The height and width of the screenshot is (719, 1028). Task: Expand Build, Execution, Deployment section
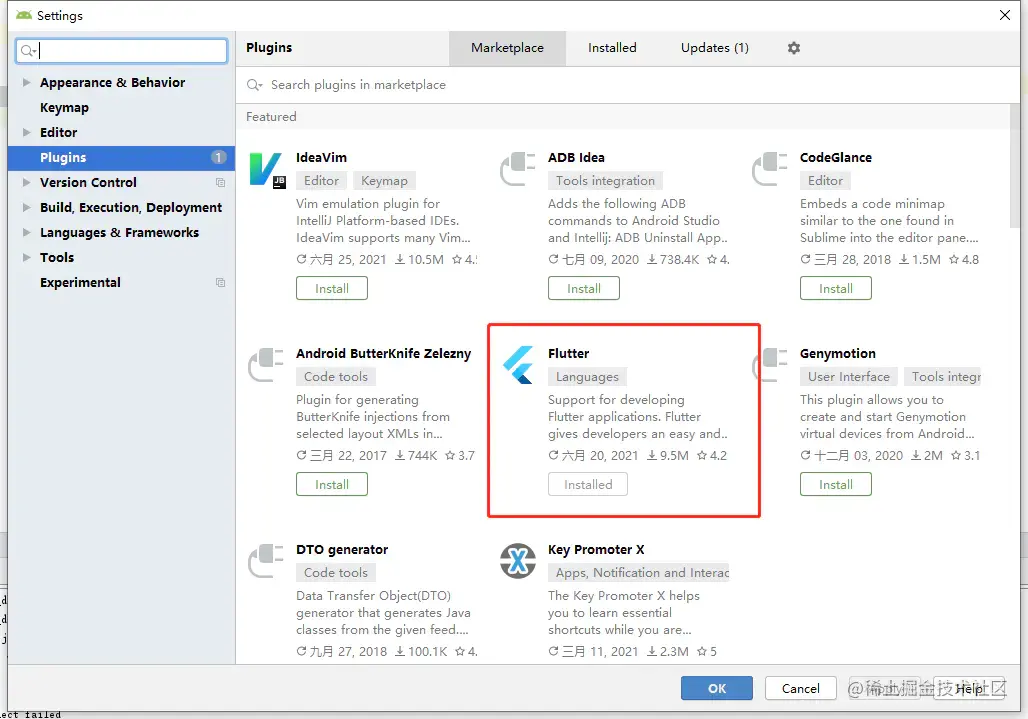[27, 207]
